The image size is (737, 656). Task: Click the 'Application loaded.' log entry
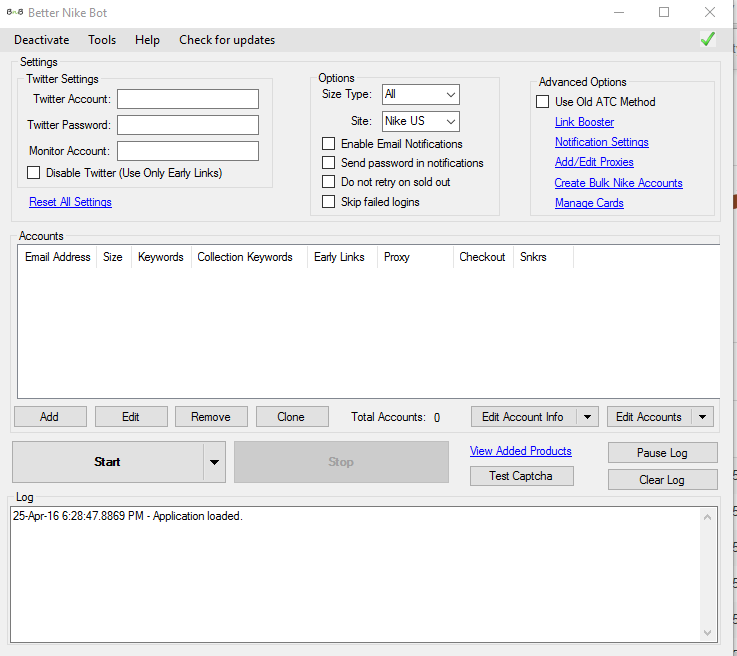click(127, 516)
